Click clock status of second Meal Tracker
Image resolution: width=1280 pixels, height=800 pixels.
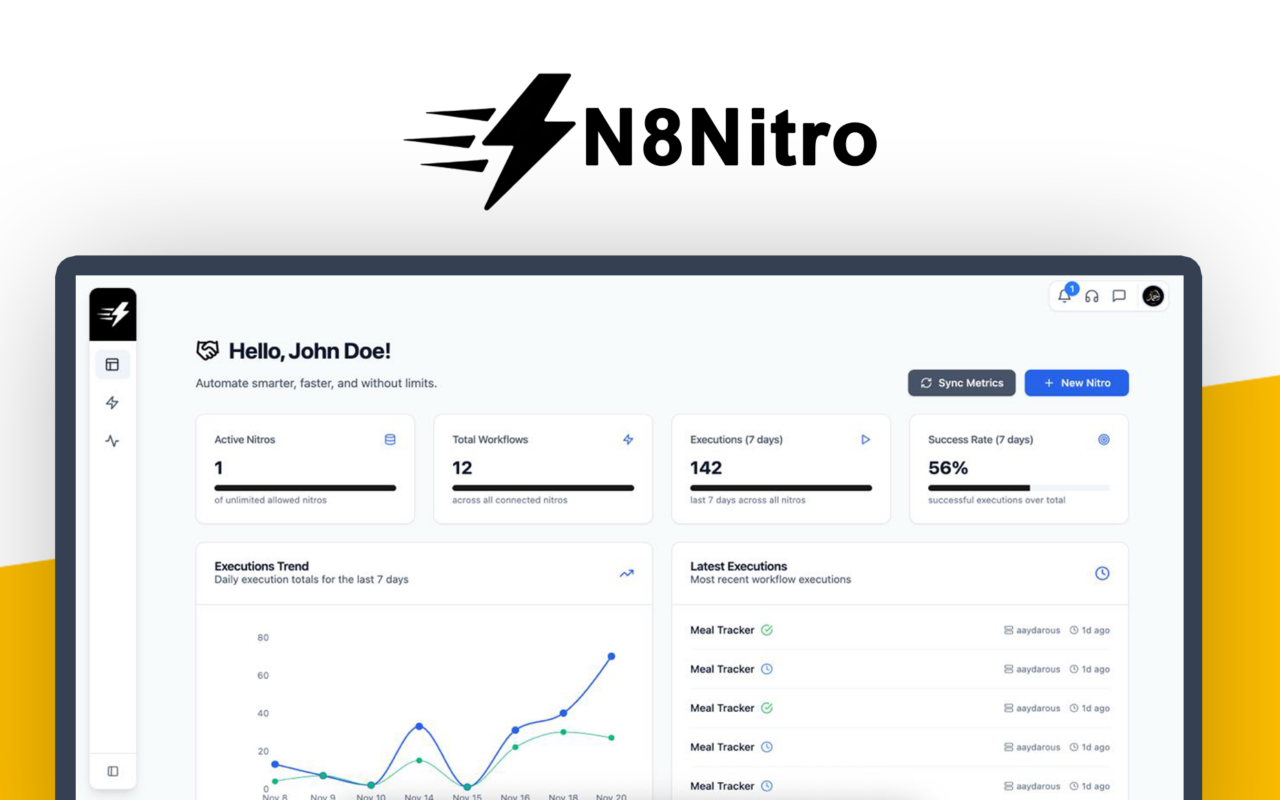pyautogui.click(x=767, y=669)
